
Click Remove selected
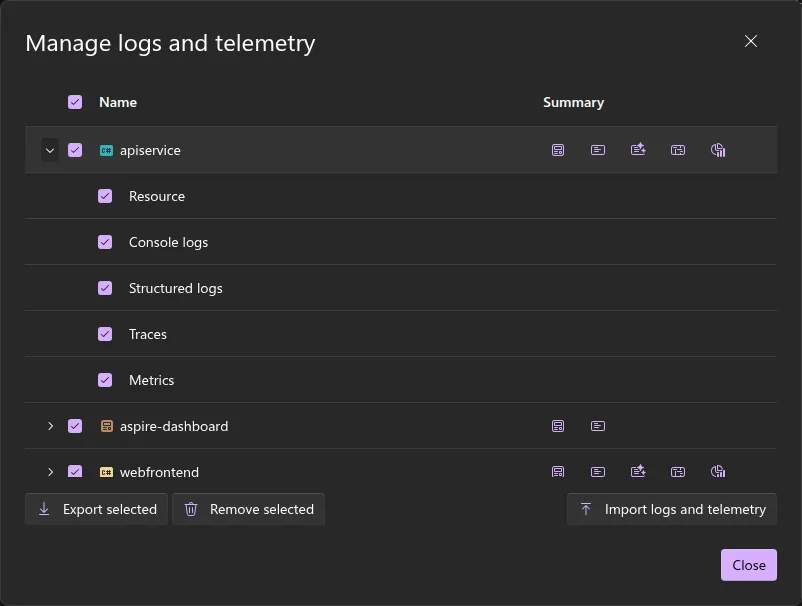248,509
